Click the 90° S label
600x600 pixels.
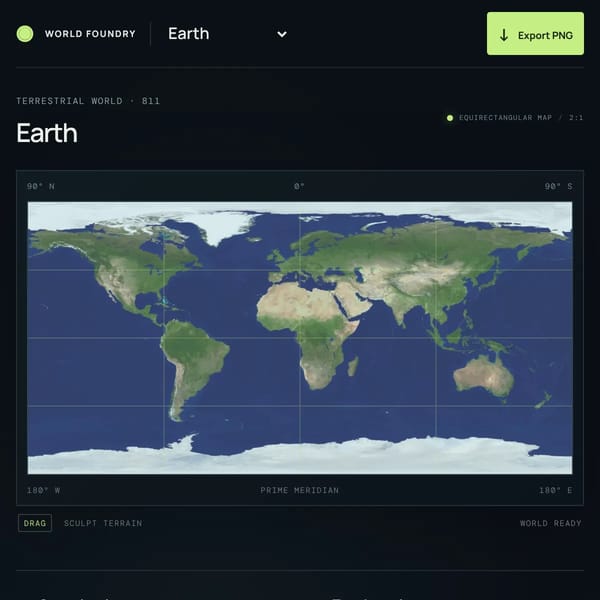tap(558, 186)
